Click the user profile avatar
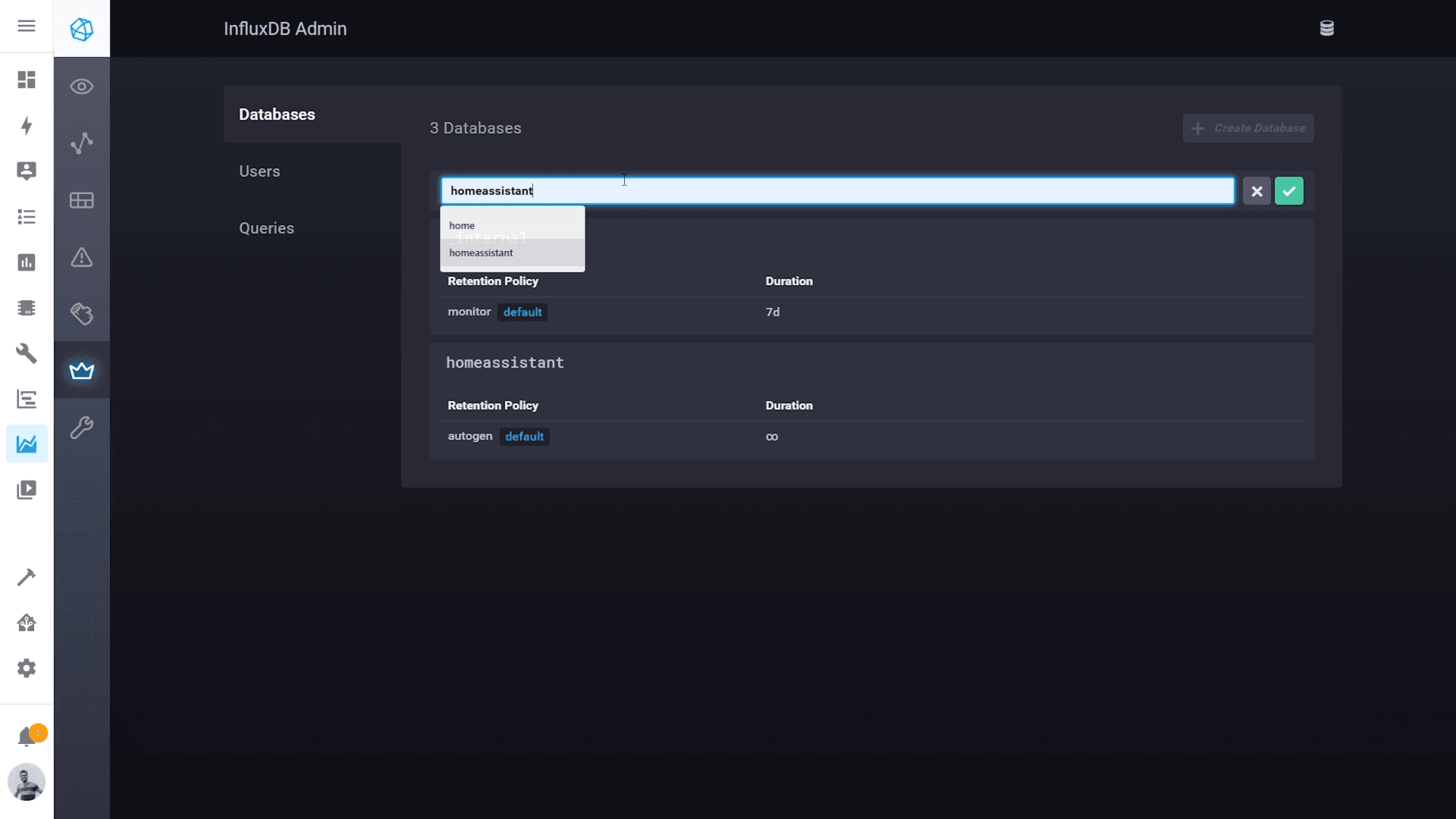Screen dimensions: 1456x819 tap(27, 782)
